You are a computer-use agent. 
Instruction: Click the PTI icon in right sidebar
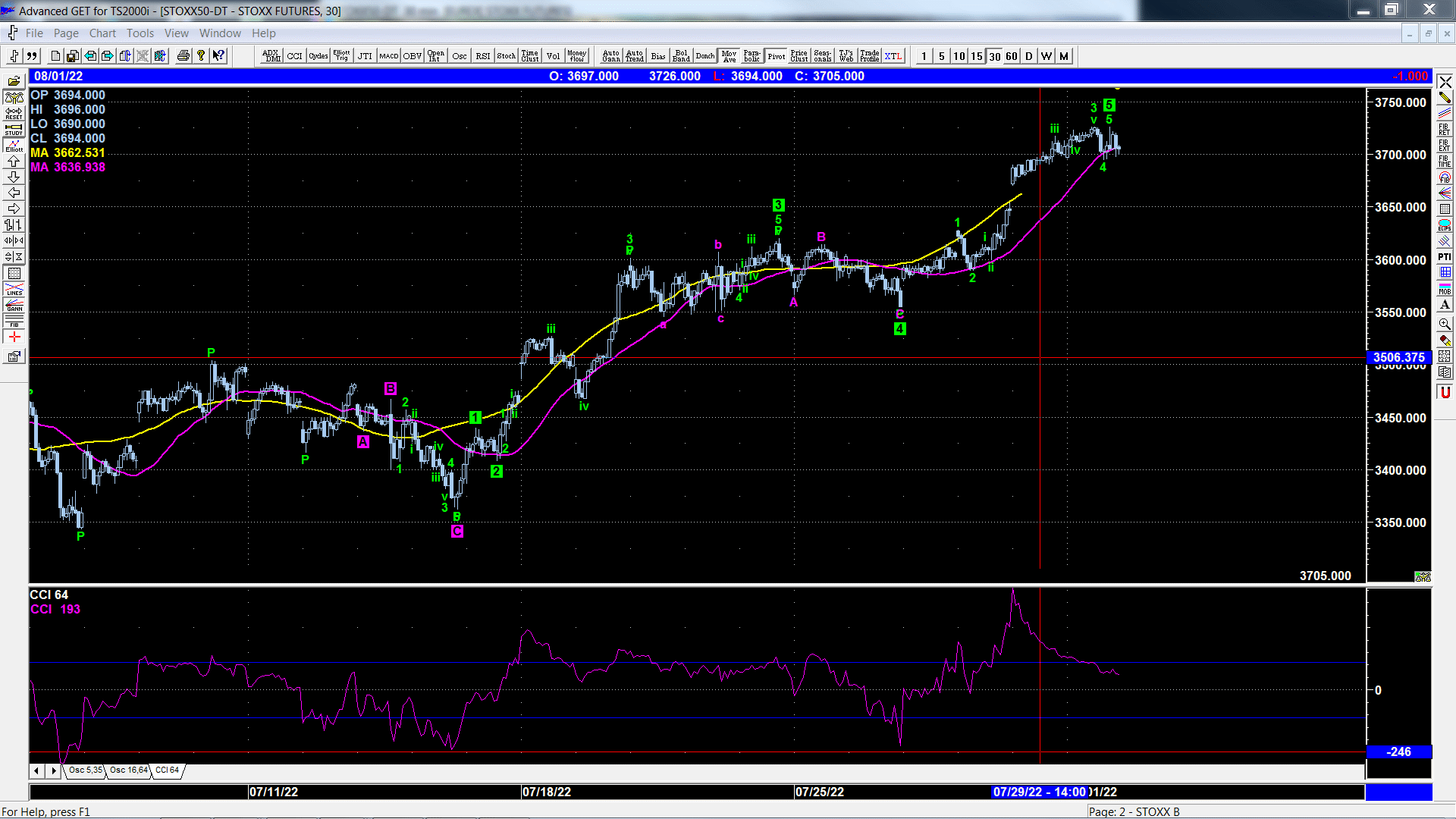[x=1445, y=257]
